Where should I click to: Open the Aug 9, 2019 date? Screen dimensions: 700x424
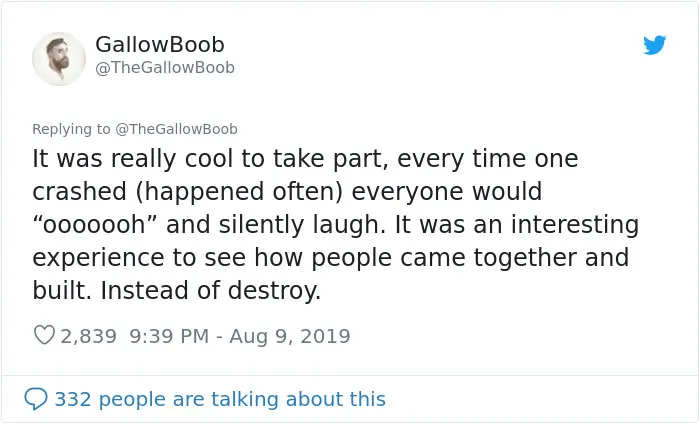[290, 336]
